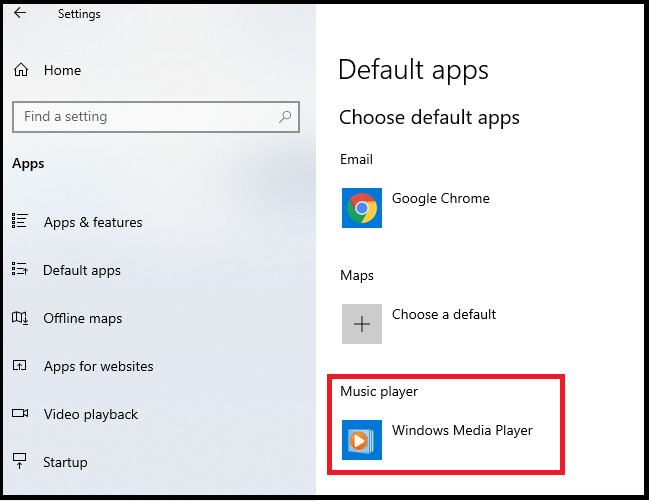The image size is (649, 501).
Task: Click the Windows Media Player icon
Action: [x=362, y=440]
